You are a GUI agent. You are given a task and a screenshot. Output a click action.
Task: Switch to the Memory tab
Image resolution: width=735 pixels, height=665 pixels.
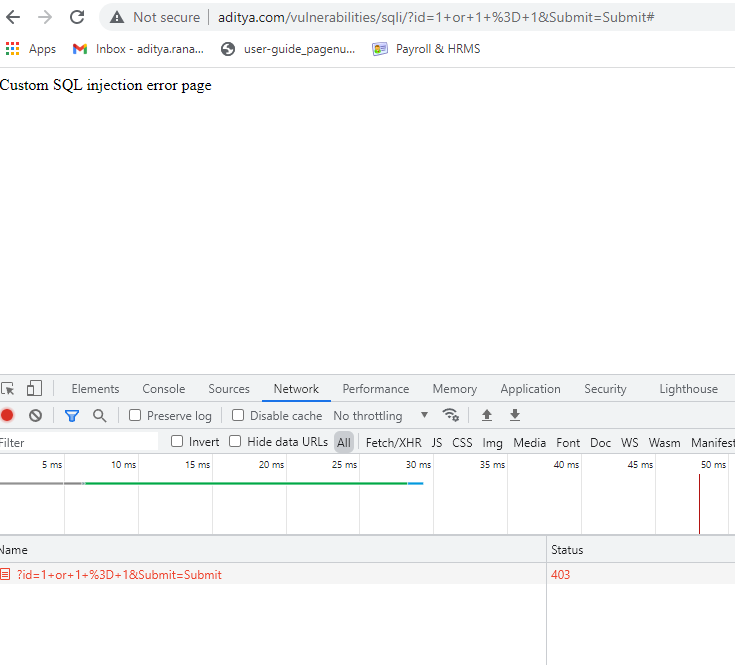click(x=455, y=389)
